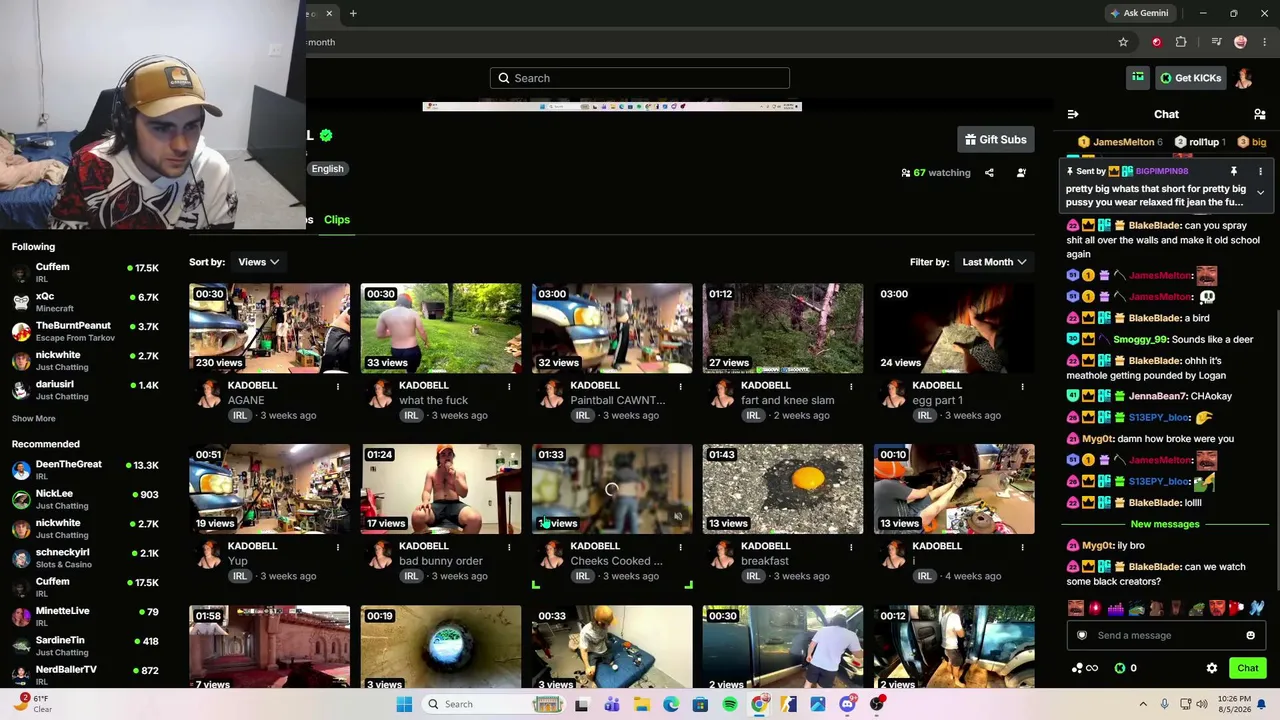Image resolution: width=1280 pixels, height=720 pixels.
Task: Open the Filter by Last Month dropdown
Action: pyautogui.click(x=994, y=262)
